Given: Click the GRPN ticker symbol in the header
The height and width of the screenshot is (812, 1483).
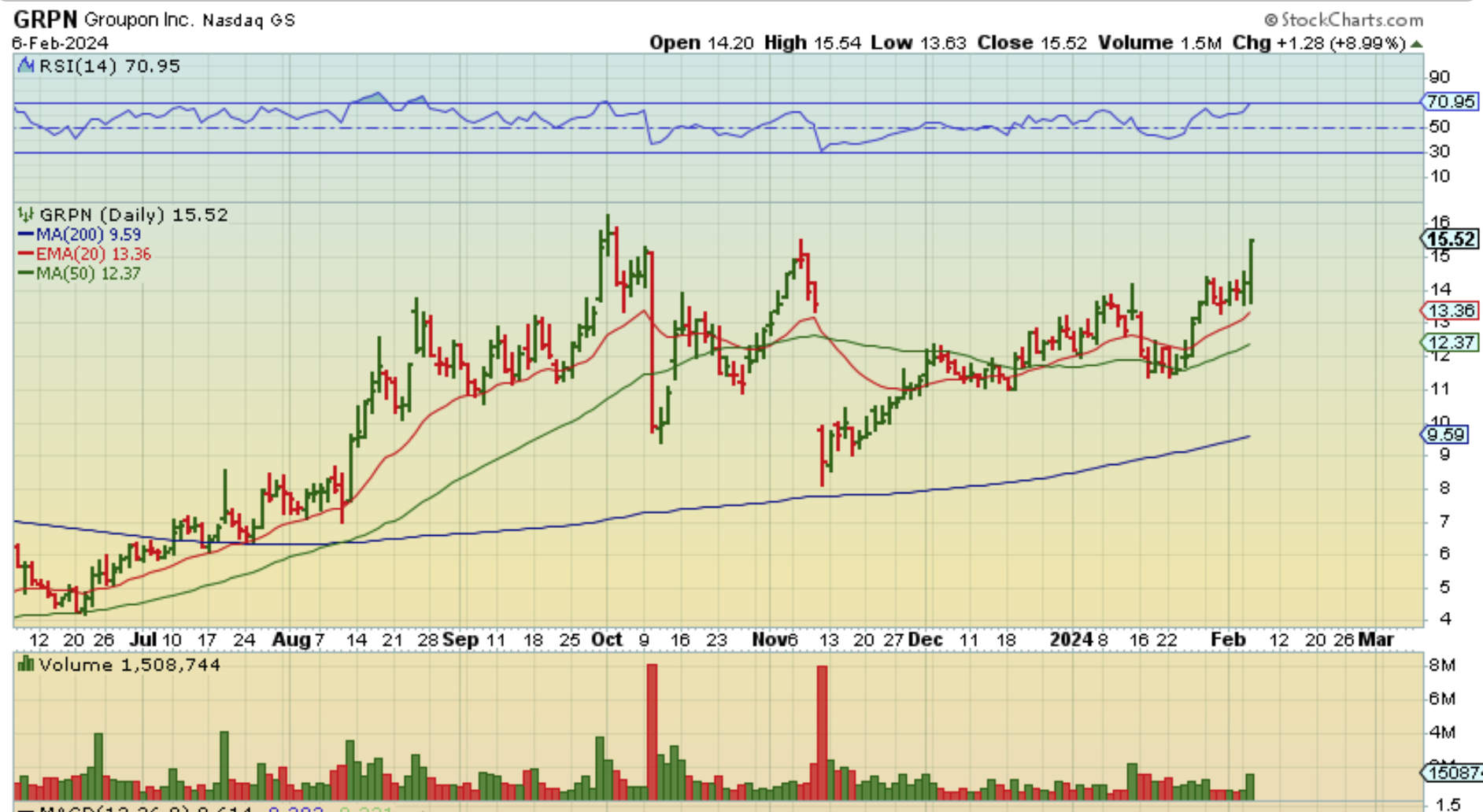Looking at the screenshot, I should coord(45,18).
